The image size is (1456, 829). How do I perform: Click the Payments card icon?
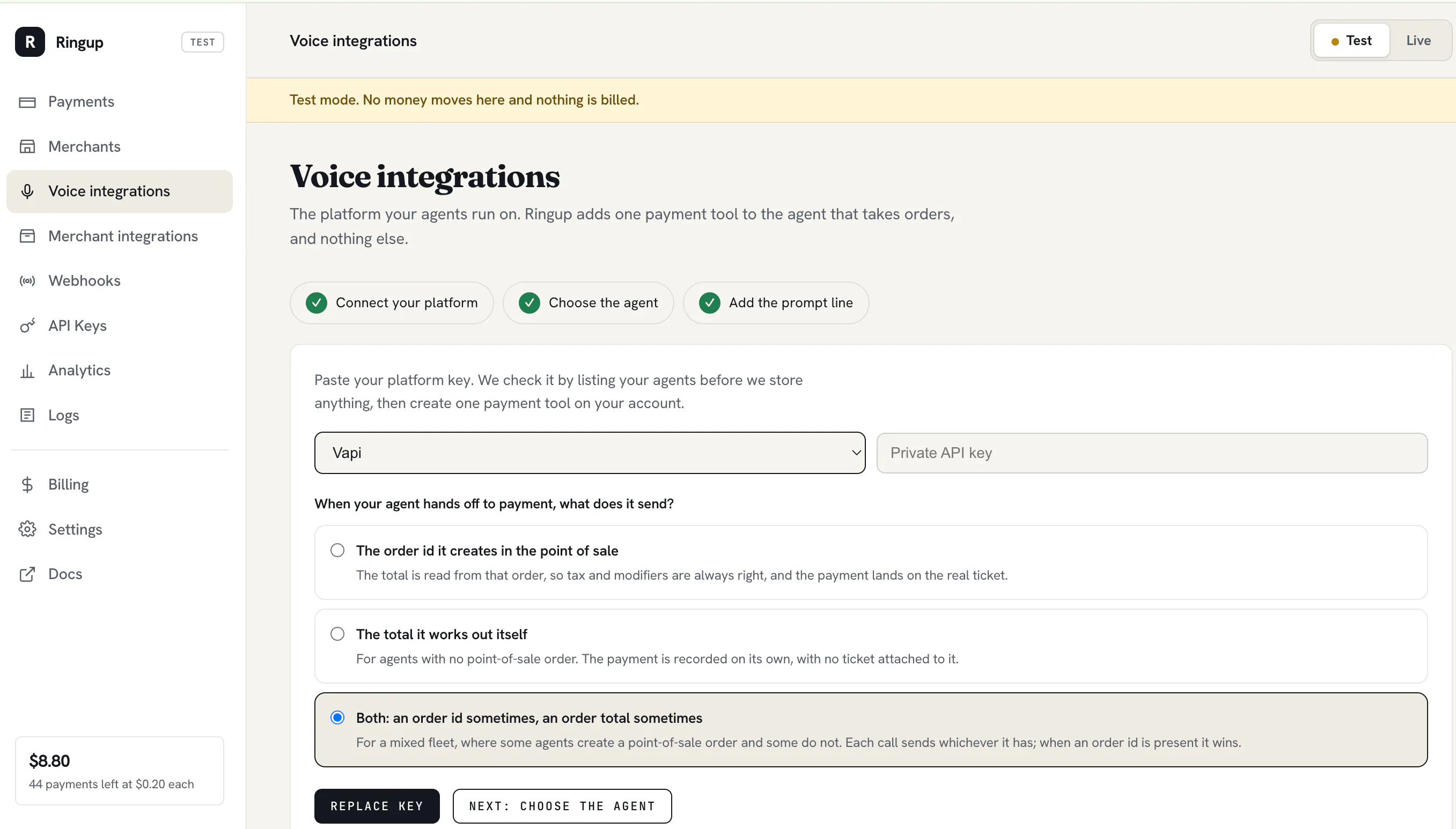tap(27, 102)
